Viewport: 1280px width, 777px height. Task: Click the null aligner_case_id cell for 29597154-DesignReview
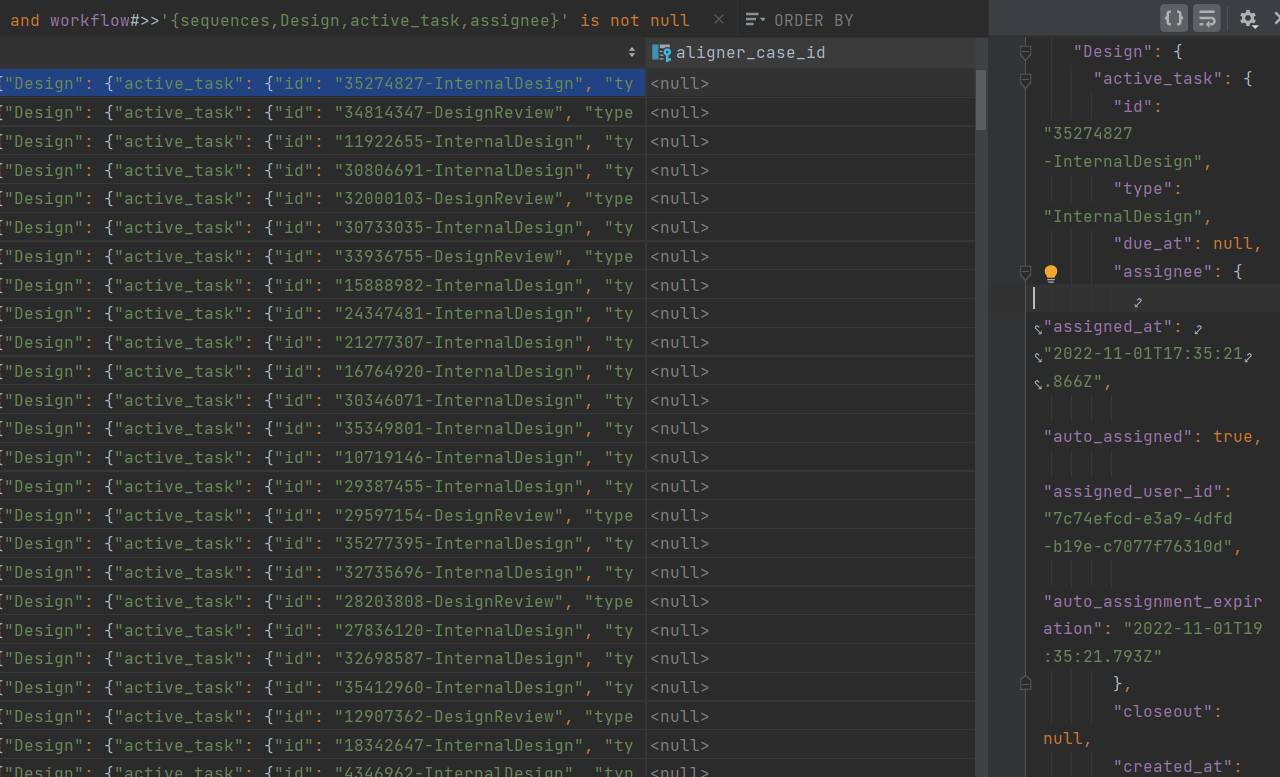pyautogui.click(x=810, y=516)
